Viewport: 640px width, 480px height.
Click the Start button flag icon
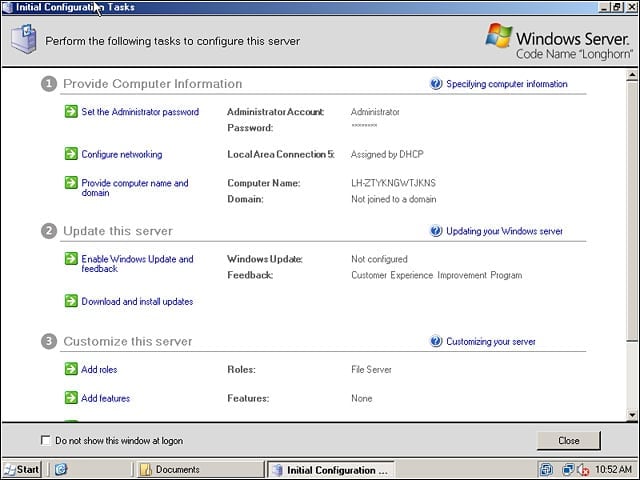point(10,470)
